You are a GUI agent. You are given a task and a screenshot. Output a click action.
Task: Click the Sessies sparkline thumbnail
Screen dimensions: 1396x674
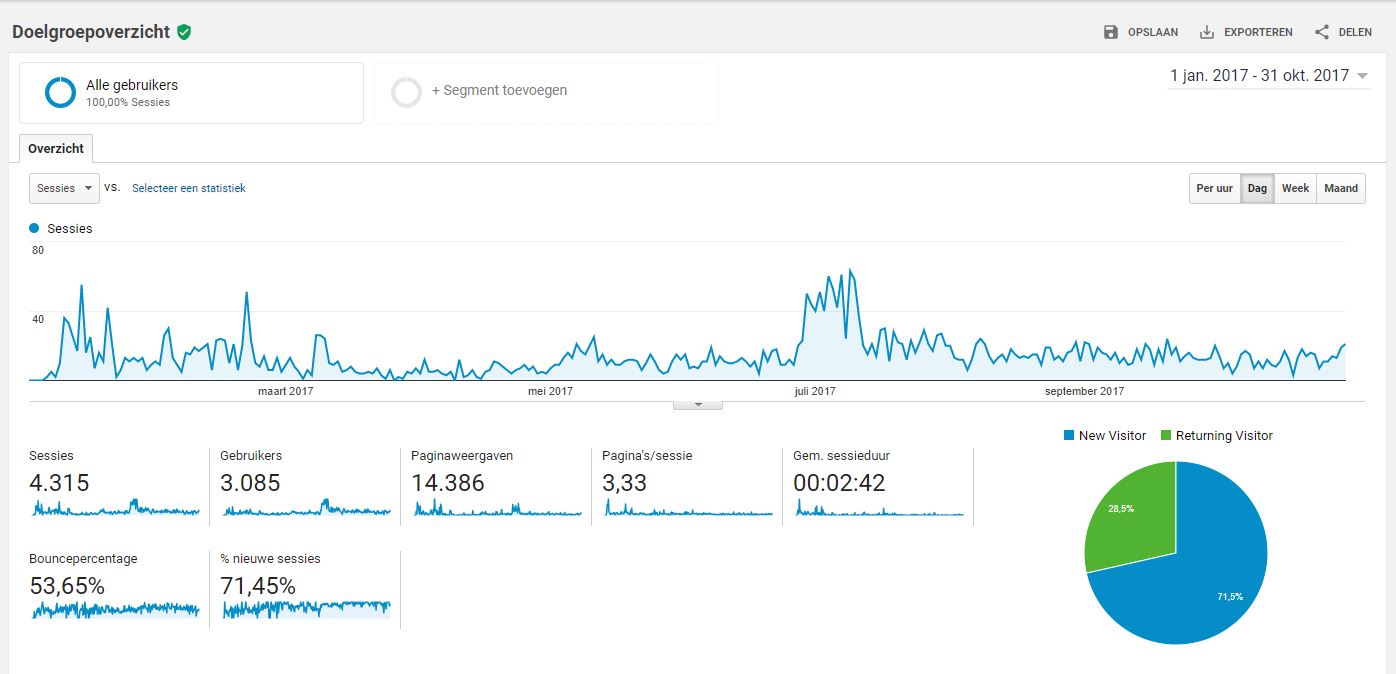pos(115,507)
